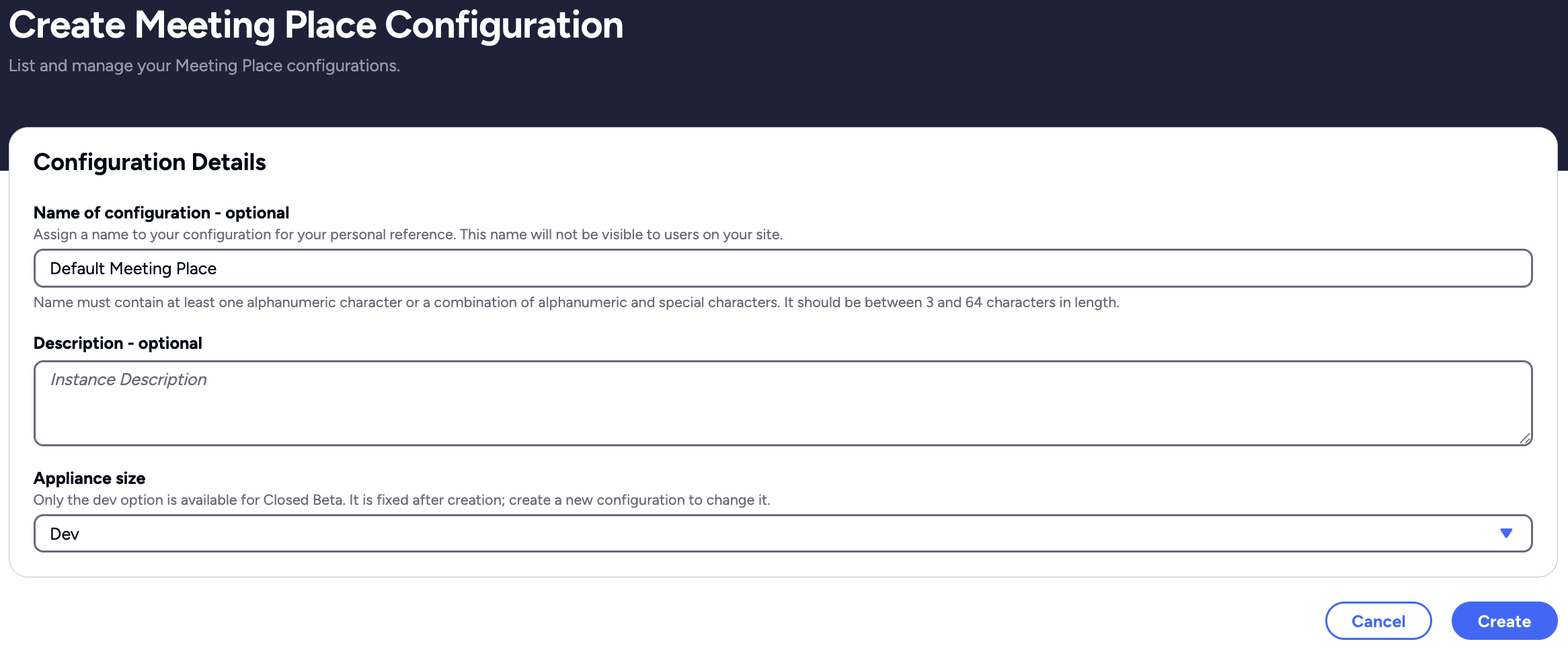Click the Name of configuration label
The image size is (1568, 656).
pyautogui.click(x=161, y=213)
